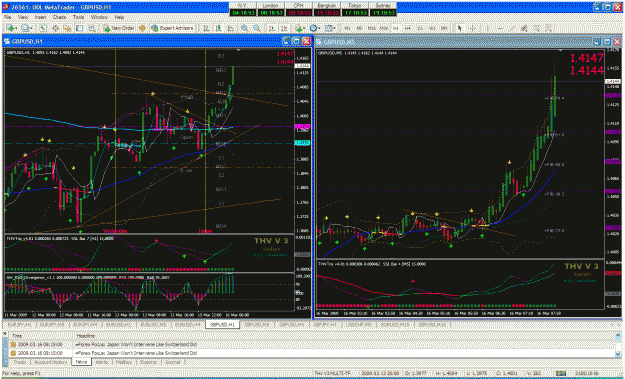Select the second Forex Focus news headline
Screen dimensions: 625x379
tap(136, 353)
